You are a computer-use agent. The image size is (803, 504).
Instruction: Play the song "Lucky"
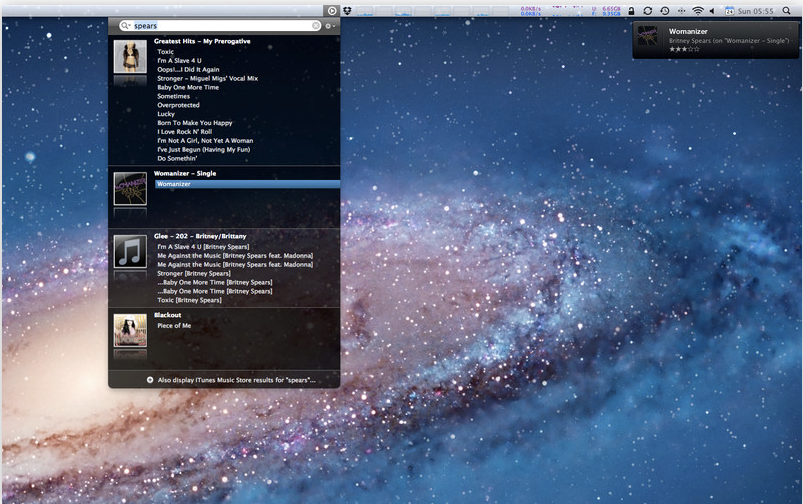[x=166, y=114]
